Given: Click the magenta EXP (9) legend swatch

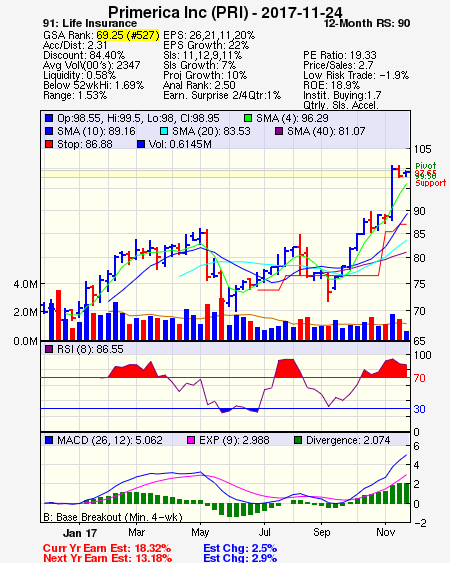Looking at the screenshot, I should 191,440.
